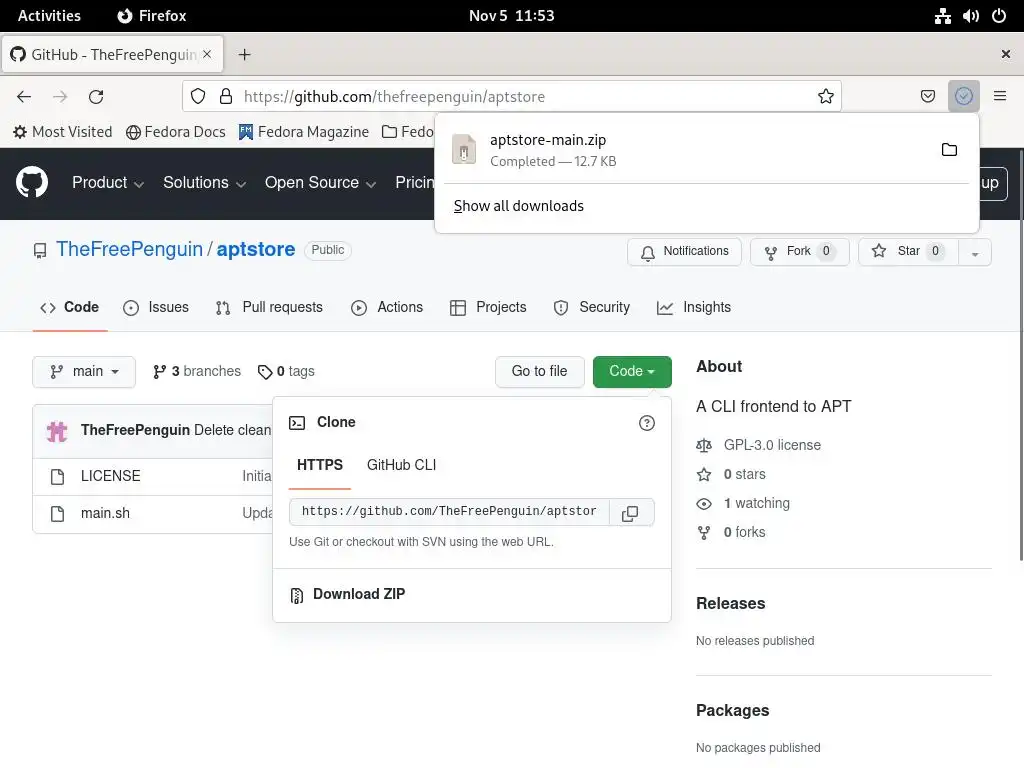The height and width of the screenshot is (768, 1024).
Task: Reload the page with the refresh icon
Action: (96, 97)
